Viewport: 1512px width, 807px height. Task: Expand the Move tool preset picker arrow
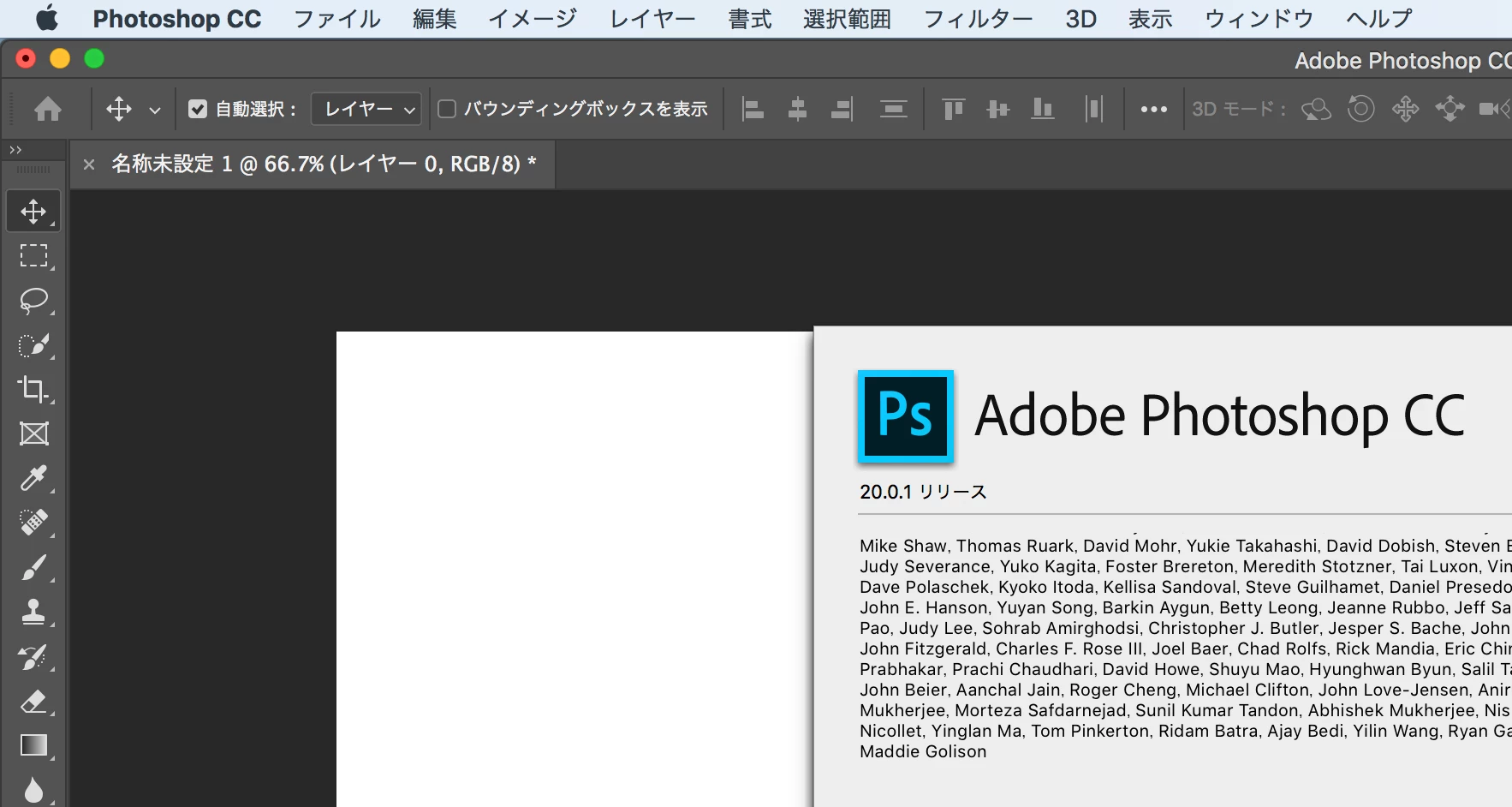point(155,110)
